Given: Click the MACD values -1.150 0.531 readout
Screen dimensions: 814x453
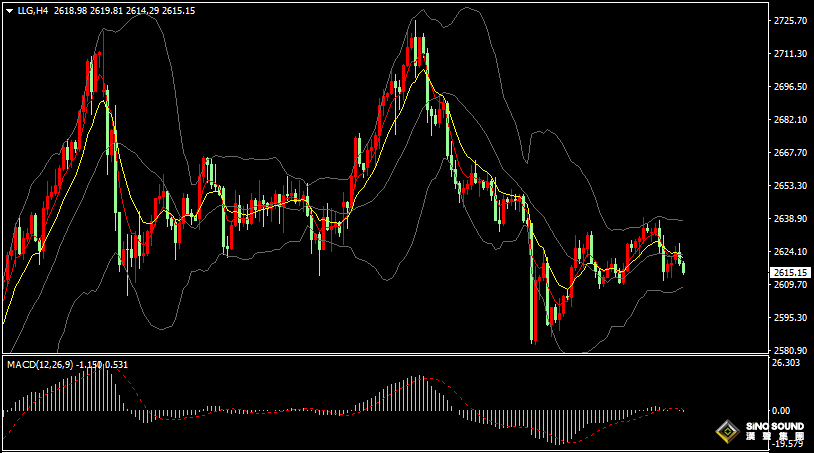Looking at the screenshot, I should (103, 365).
